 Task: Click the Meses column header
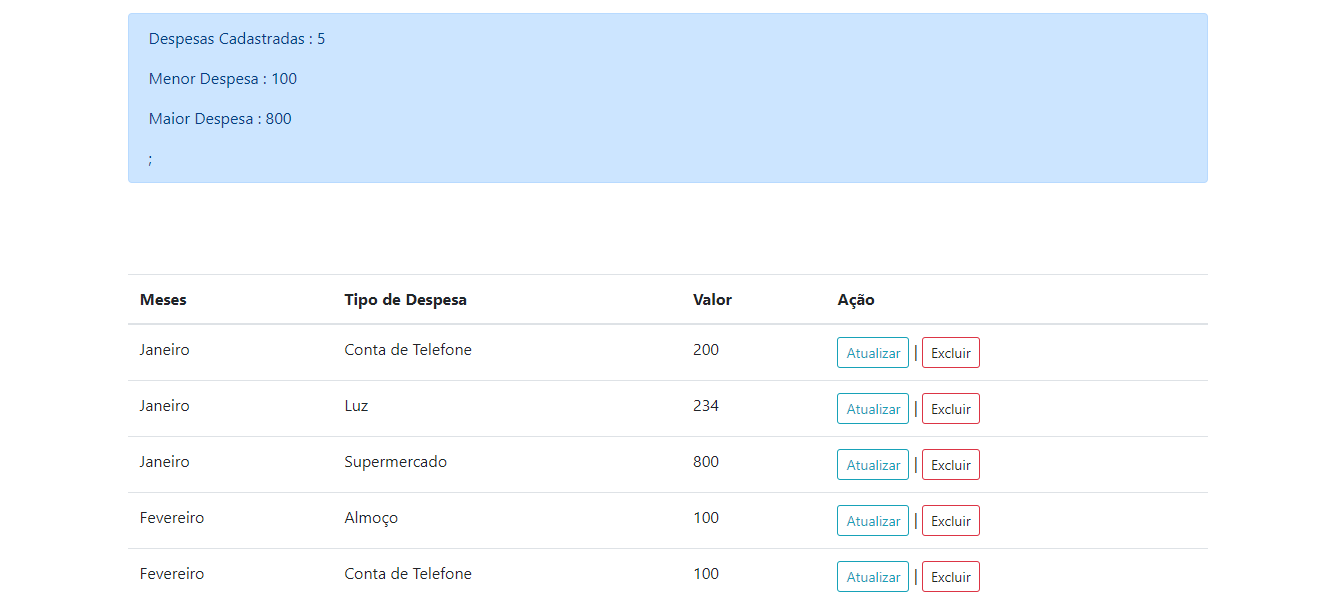162,299
